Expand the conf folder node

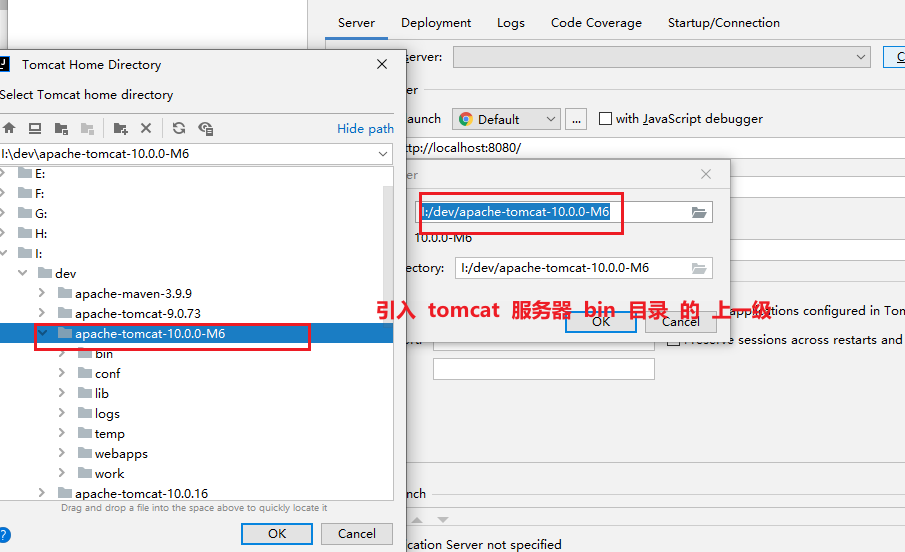pos(62,373)
